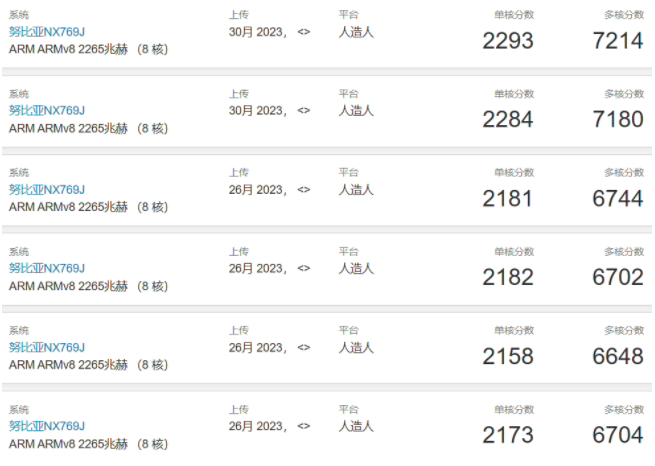Click 人造人 platform in the 2284 row
This screenshot has width=655, height=466.
coord(356,111)
